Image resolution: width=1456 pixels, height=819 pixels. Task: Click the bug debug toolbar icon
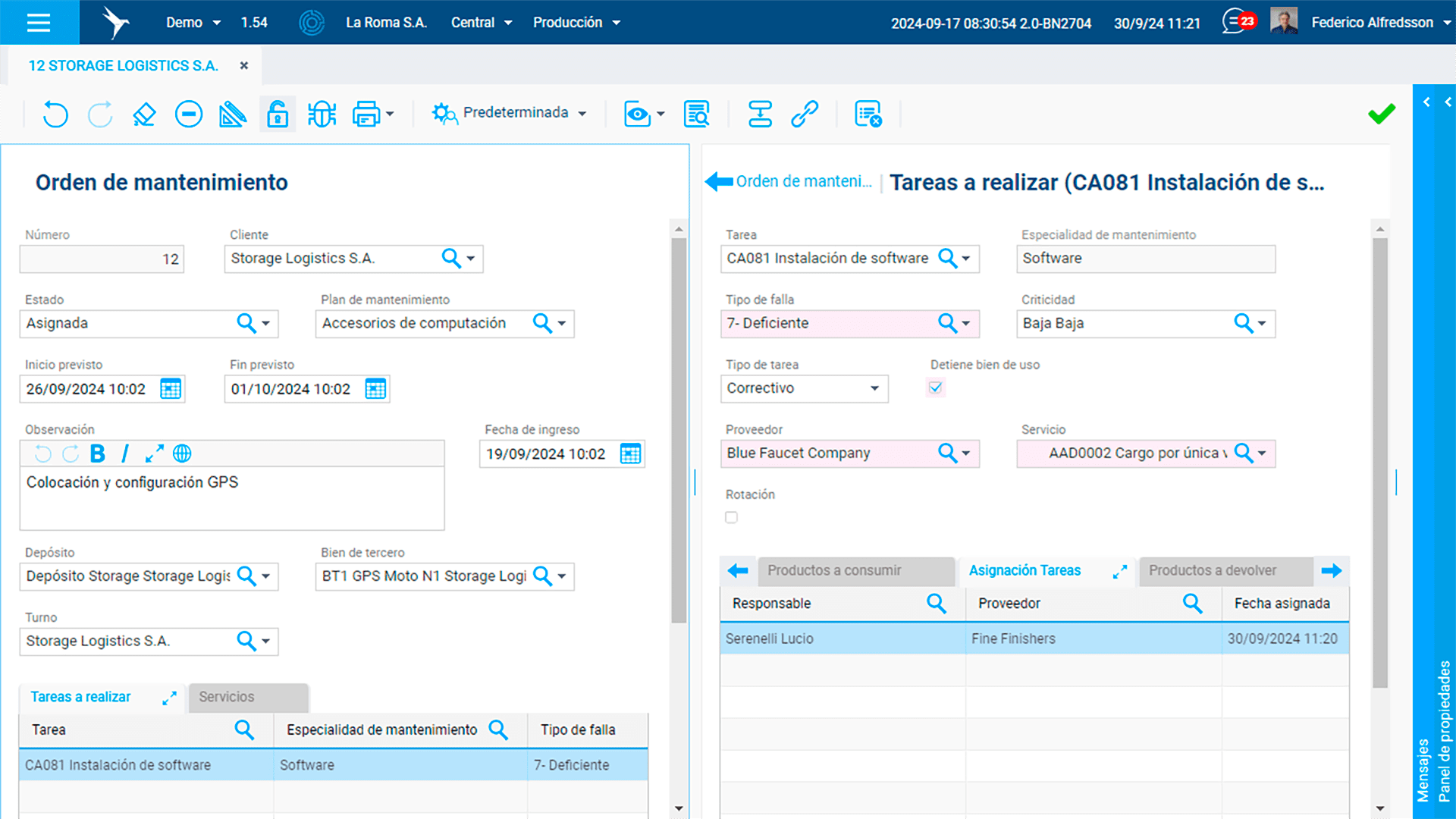[322, 115]
